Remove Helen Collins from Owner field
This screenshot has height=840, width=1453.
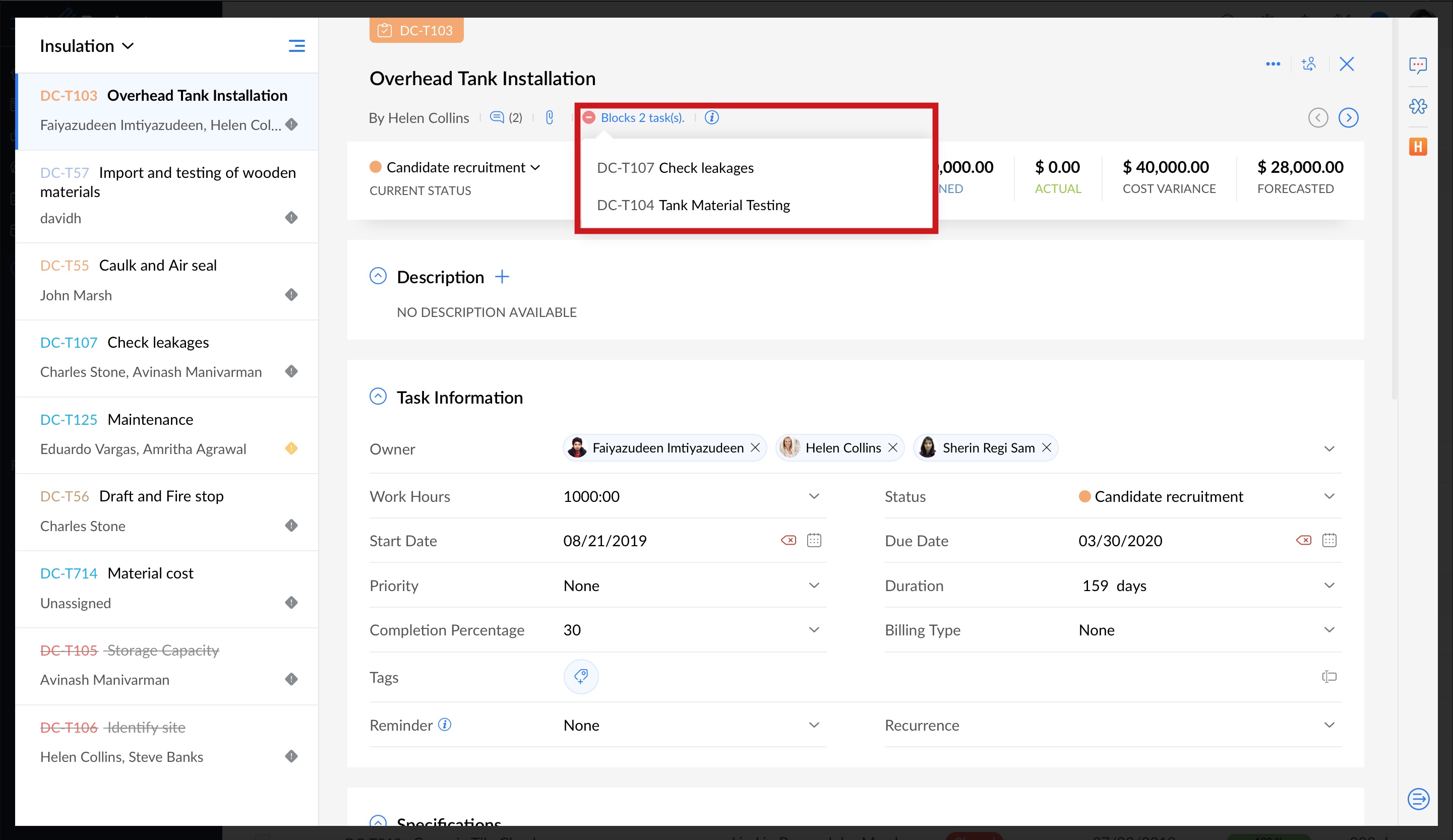pos(892,448)
